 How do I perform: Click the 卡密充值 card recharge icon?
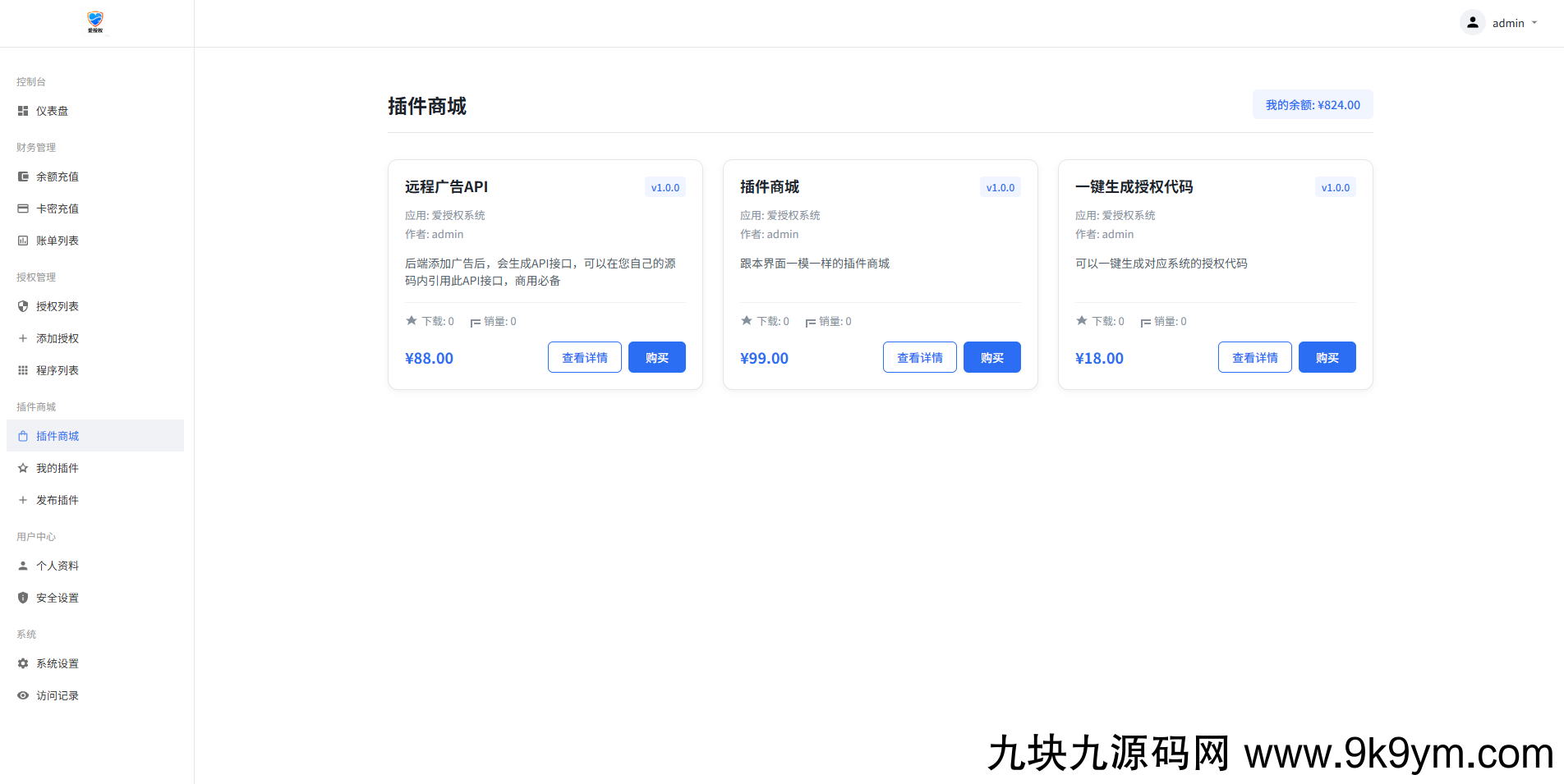[22, 208]
